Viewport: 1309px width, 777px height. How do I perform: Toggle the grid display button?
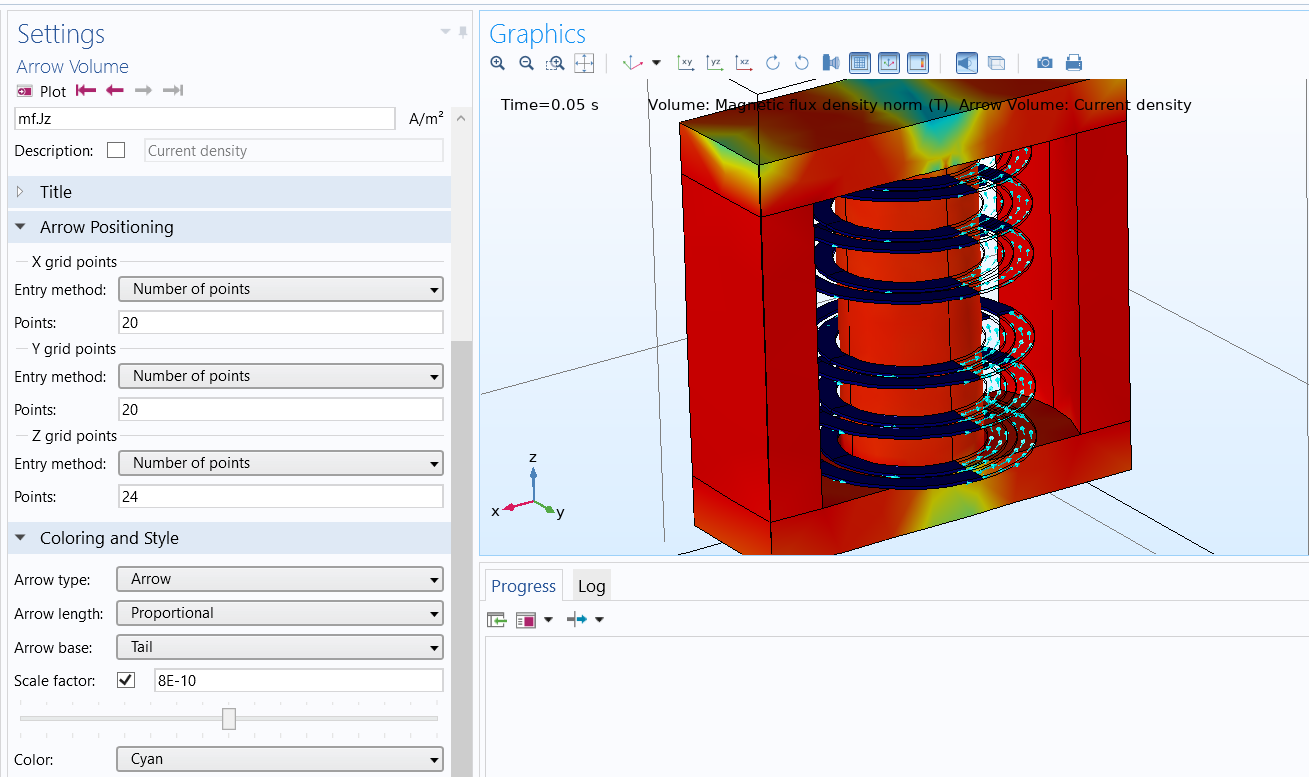click(x=859, y=63)
